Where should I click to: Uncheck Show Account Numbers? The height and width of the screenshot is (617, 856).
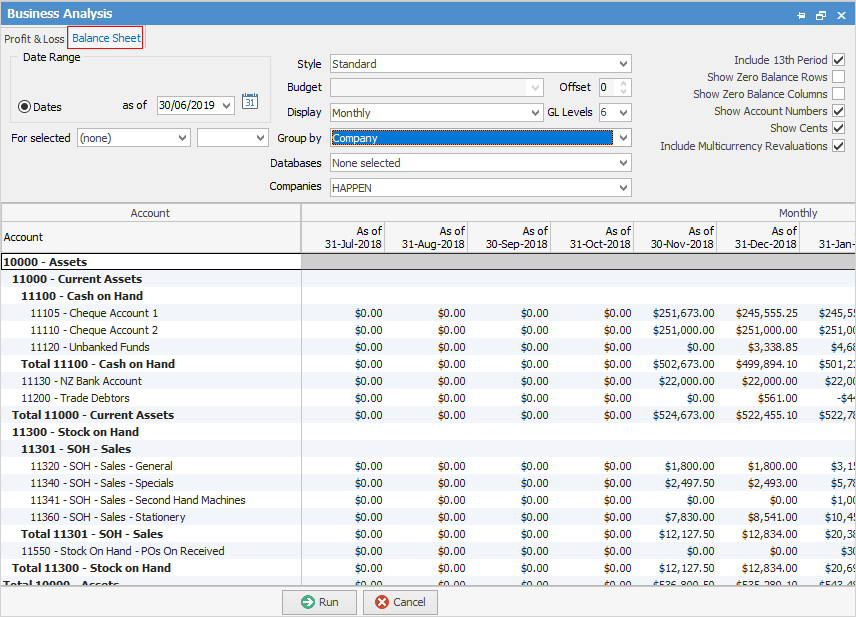pos(838,111)
